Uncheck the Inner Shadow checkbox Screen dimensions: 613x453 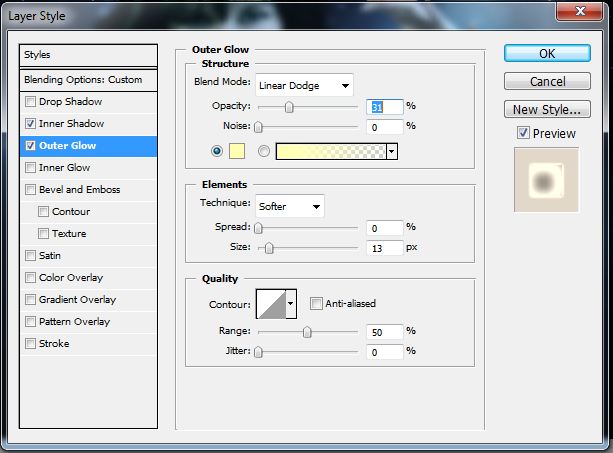click(x=30, y=124)
